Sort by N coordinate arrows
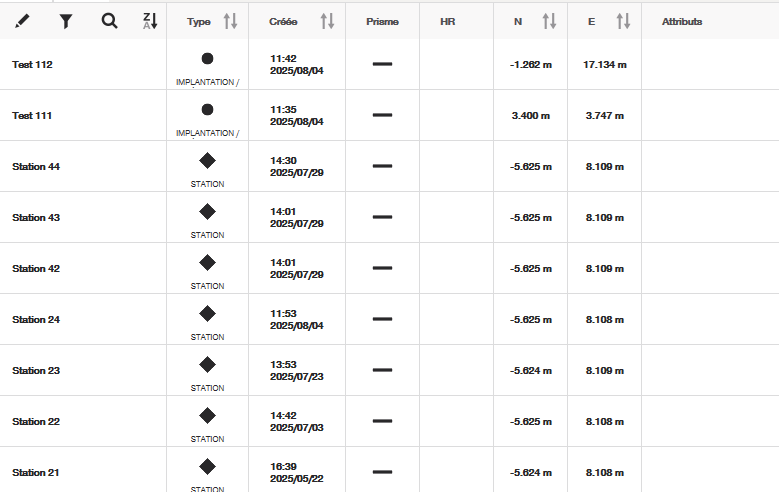This screenshot has width=779, height=492. pyautogui.click(x=549, y=21)
